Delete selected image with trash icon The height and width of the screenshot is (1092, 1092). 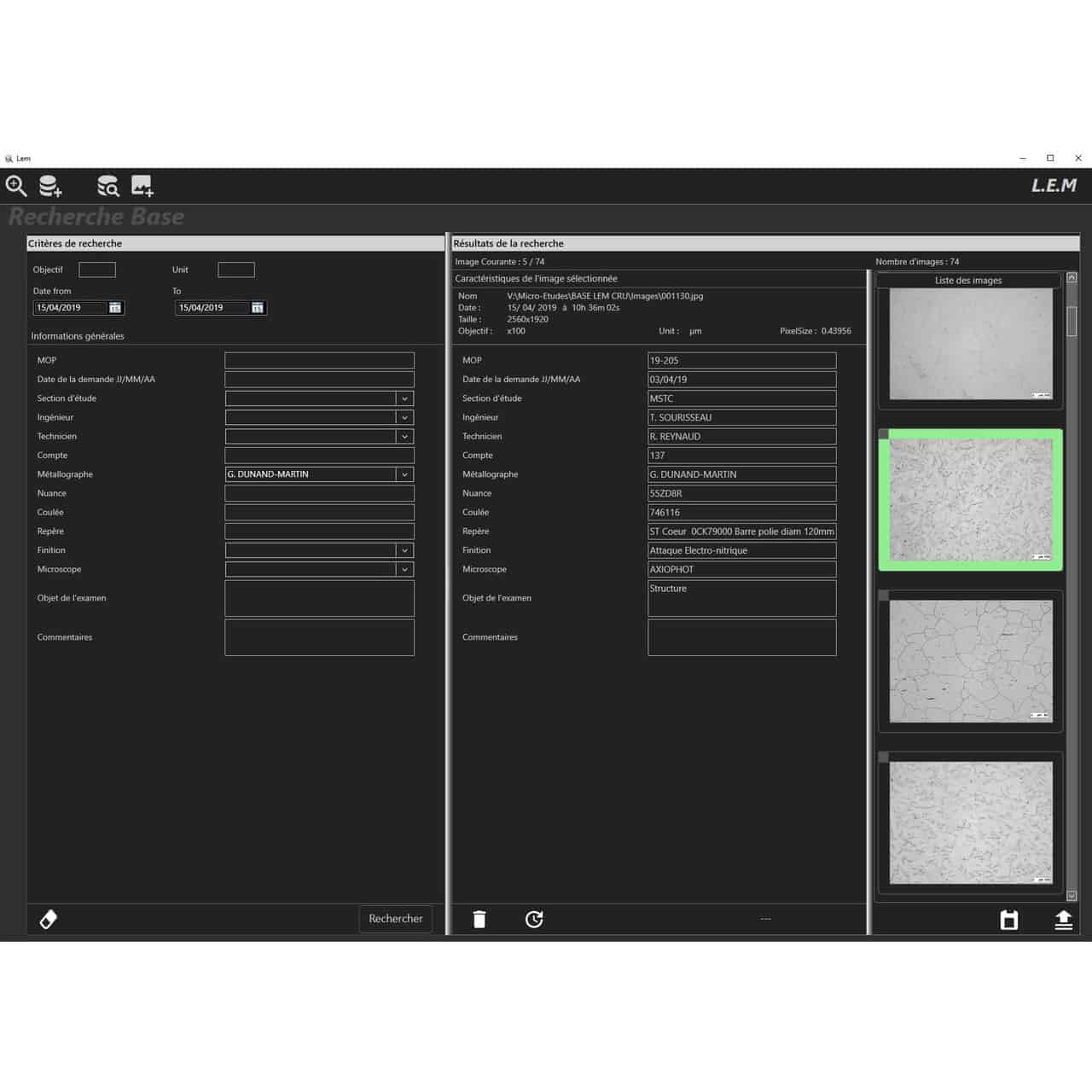pos(479,919)
